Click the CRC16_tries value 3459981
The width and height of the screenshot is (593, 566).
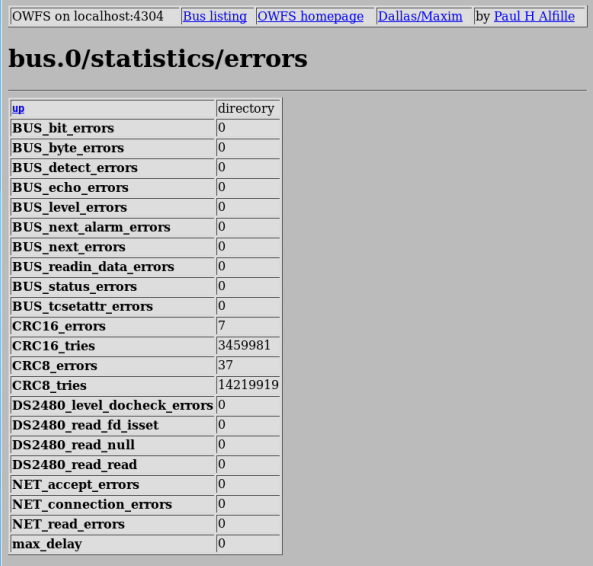click(244, 345)
